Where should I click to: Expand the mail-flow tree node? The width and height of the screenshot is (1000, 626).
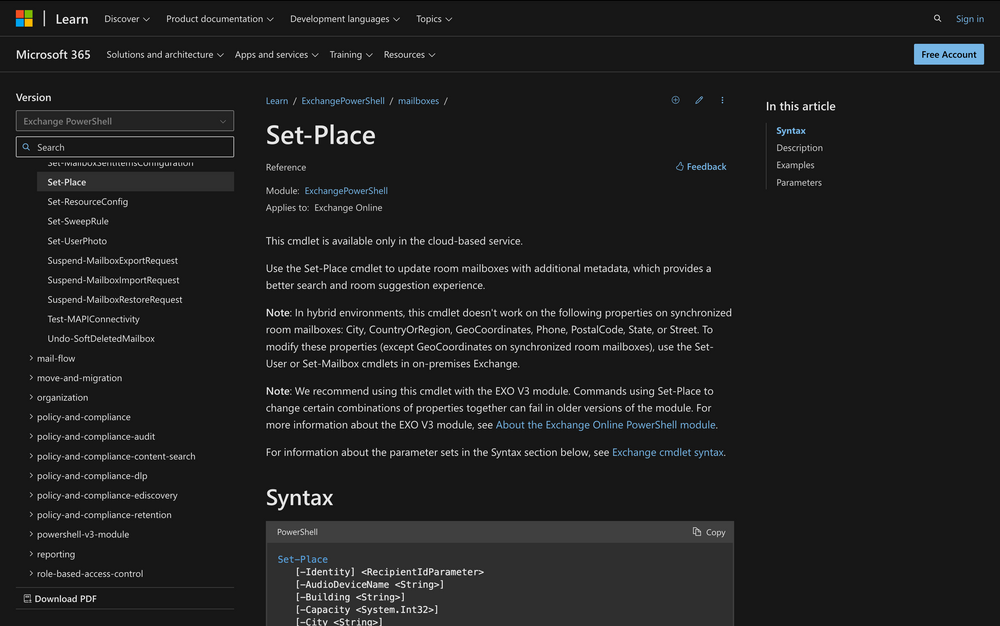(31, 358)
